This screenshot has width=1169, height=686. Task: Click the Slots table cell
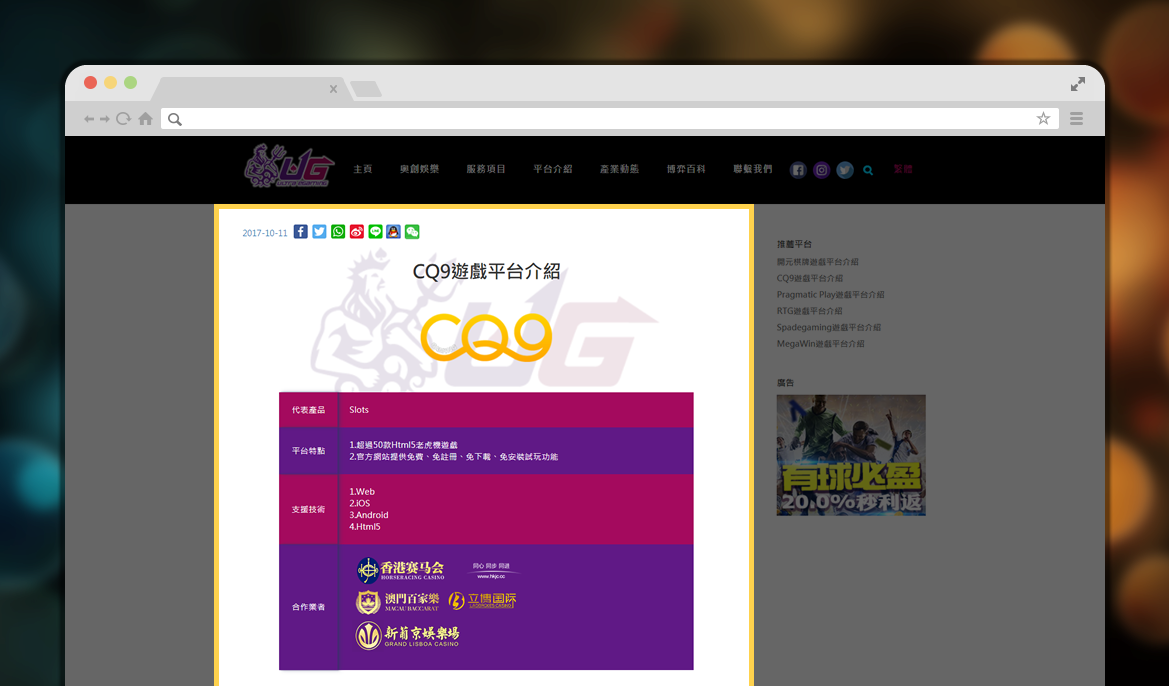coord(359,410)
